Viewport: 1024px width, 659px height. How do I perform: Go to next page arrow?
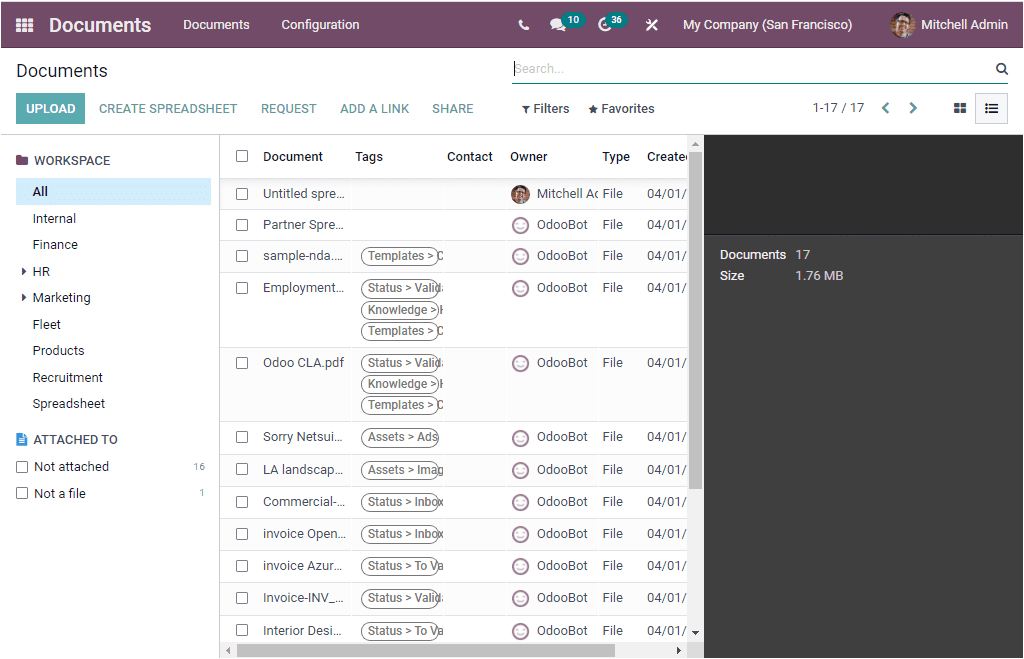(x=913, y=108)
